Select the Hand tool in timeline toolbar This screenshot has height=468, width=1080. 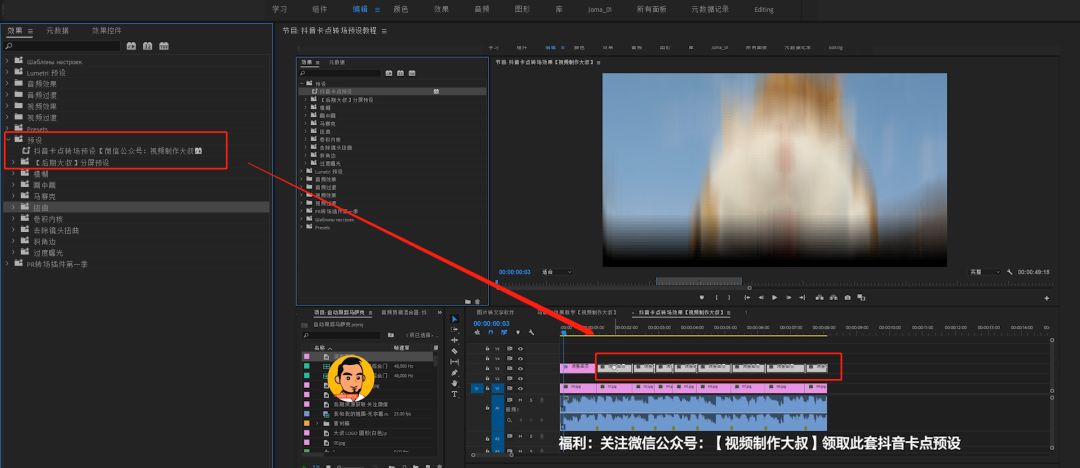pos(455,383)
